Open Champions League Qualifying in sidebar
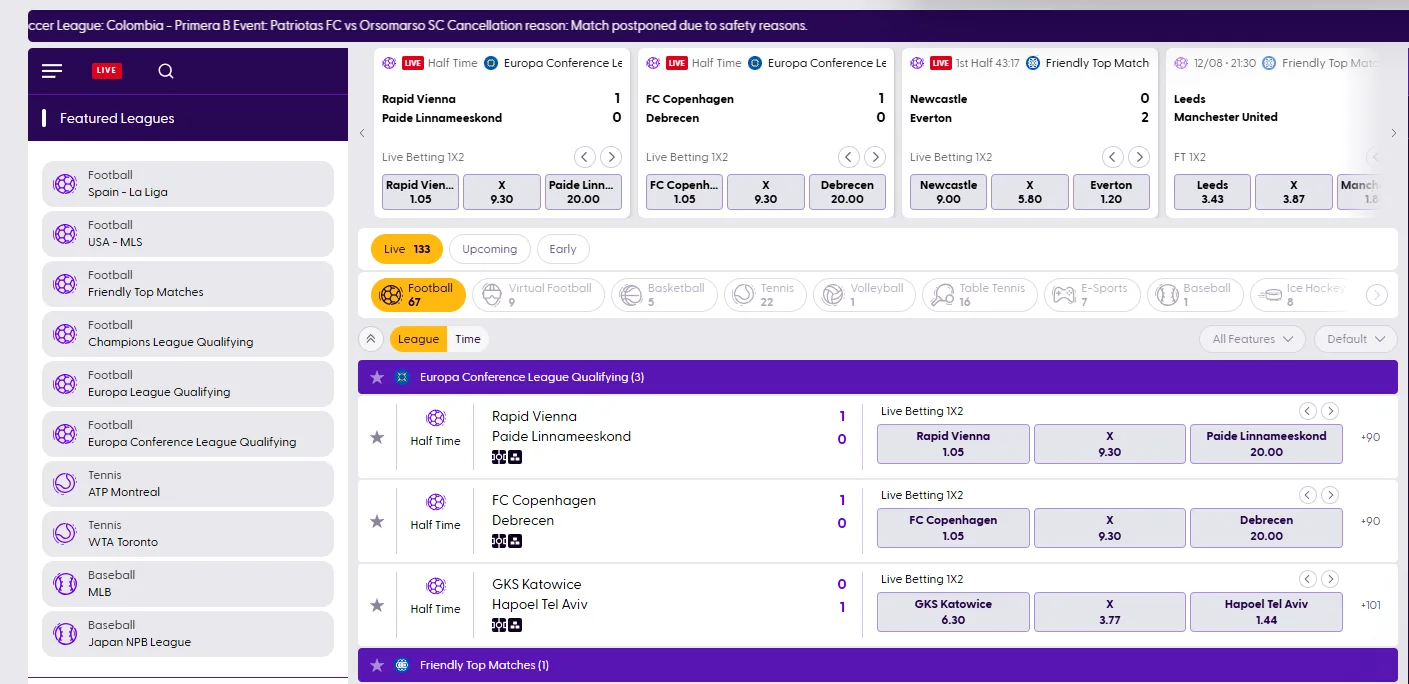The image size is (1409, 684). (188, 334)
